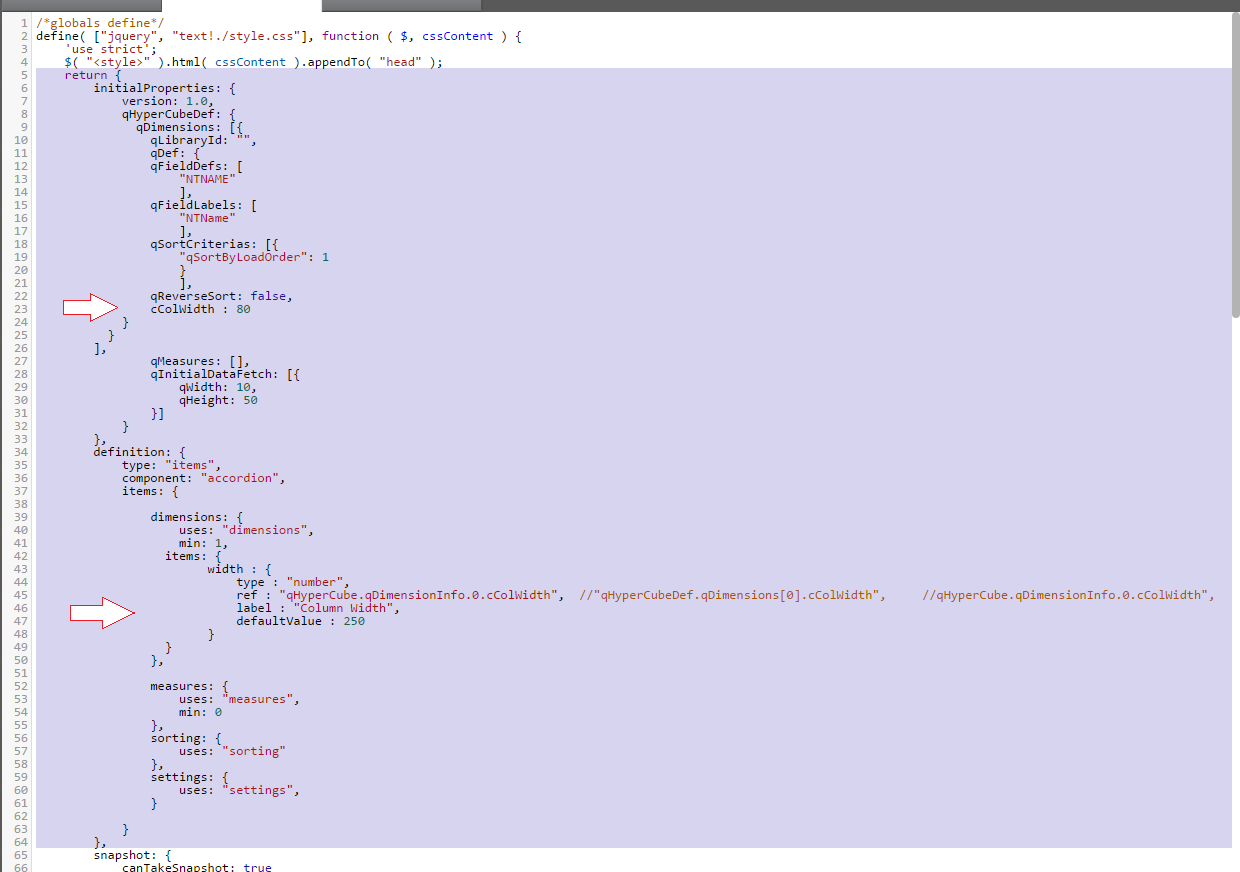Click the "qSortByLoadOrder": 1 text

254,257
